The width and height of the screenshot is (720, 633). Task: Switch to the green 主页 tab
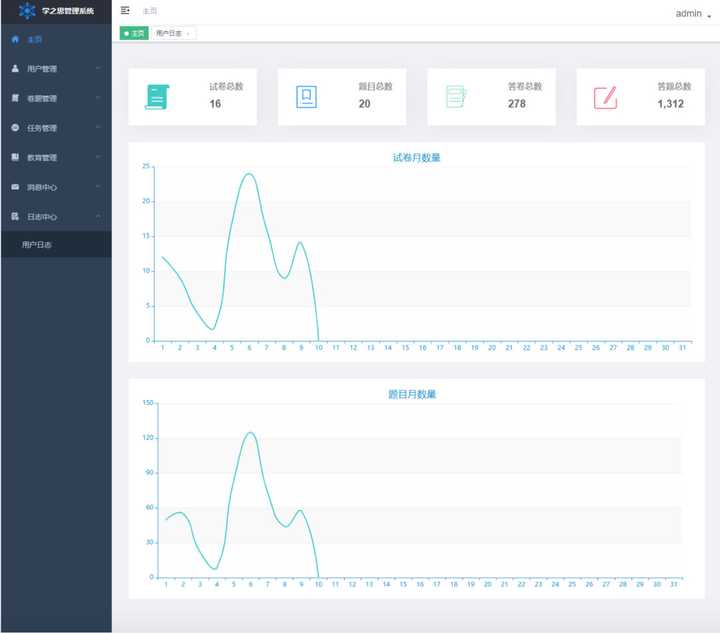(134, 33)
